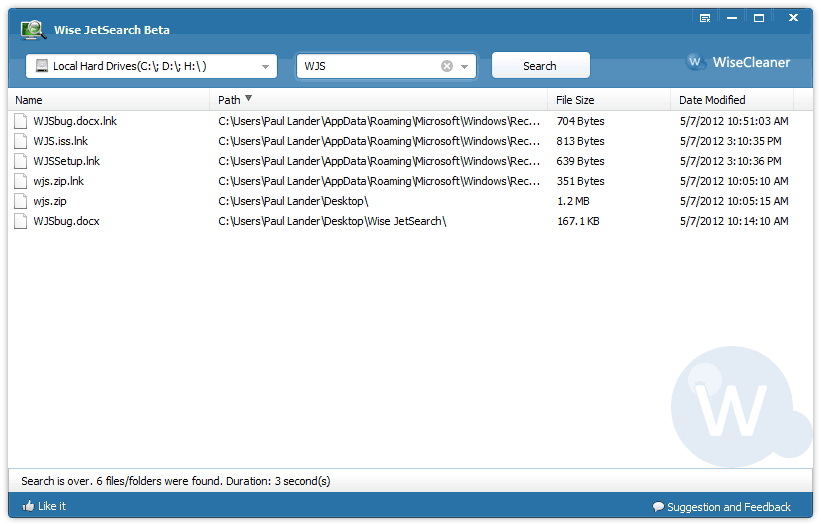The width and height of the screenshot is (821, 526).
Task: Click the Wise JetSearch app logo icon
Action: (x=33, y=30)
